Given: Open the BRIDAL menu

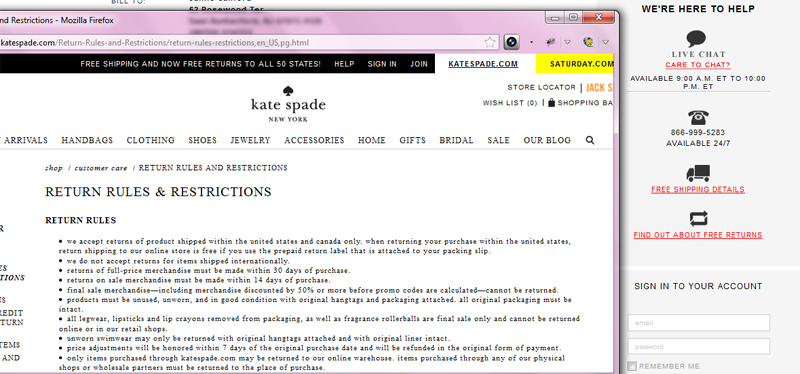Looking at the screenshot, I should click(456, 140).
